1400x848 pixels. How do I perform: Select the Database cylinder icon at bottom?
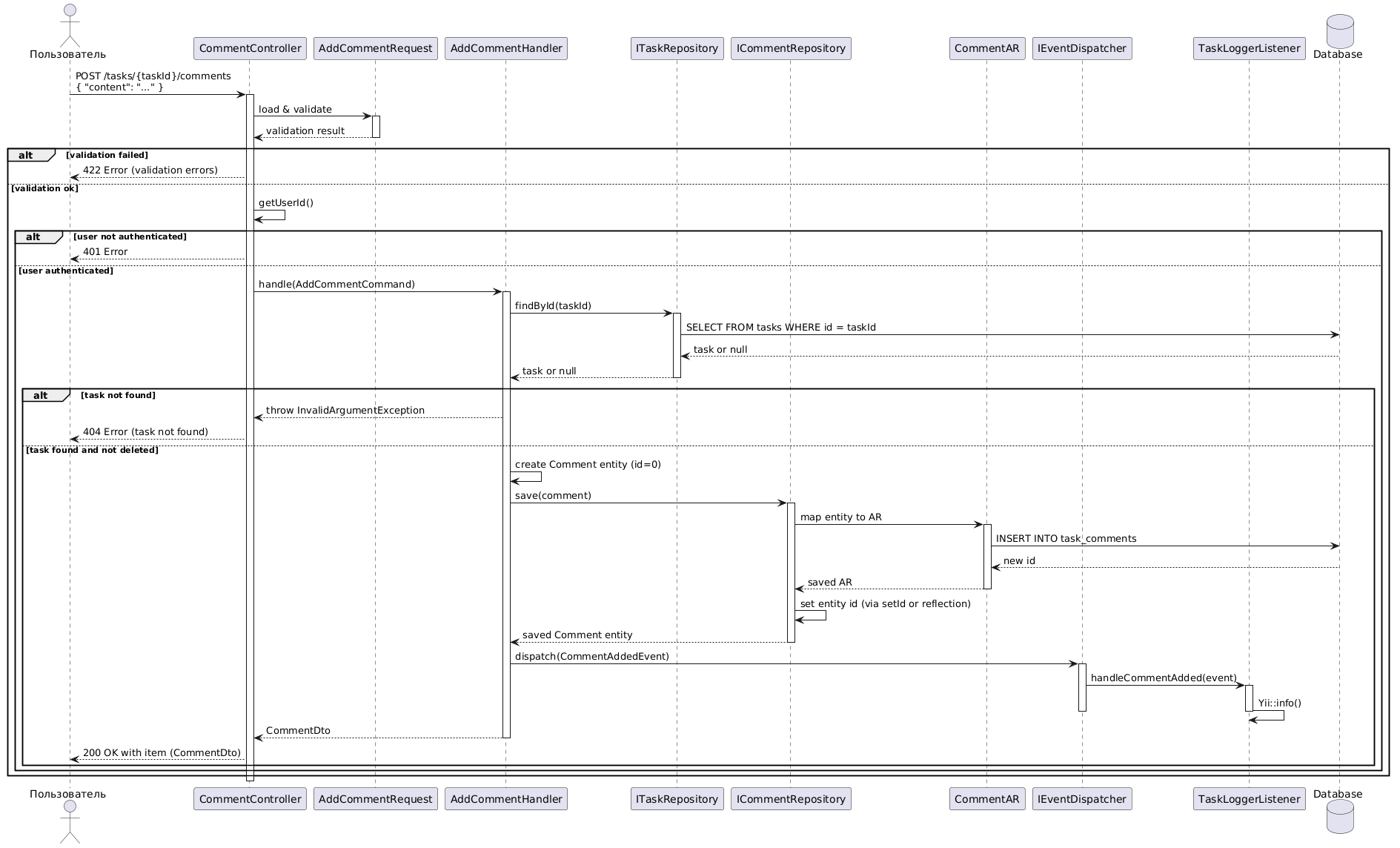(x=1339, y=817)
